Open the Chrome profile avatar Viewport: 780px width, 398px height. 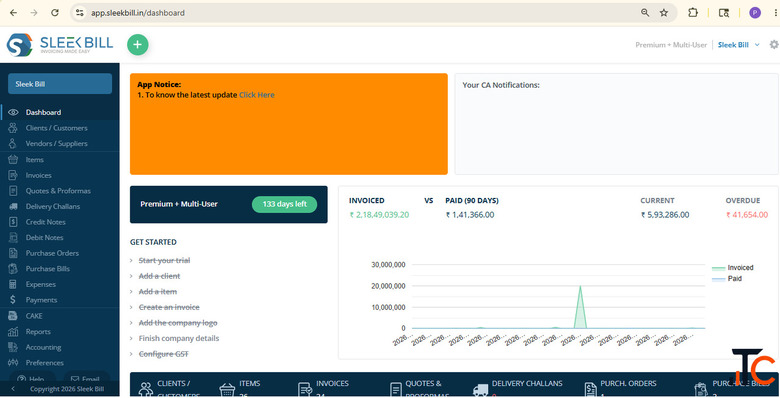click(x=755, y=13)
